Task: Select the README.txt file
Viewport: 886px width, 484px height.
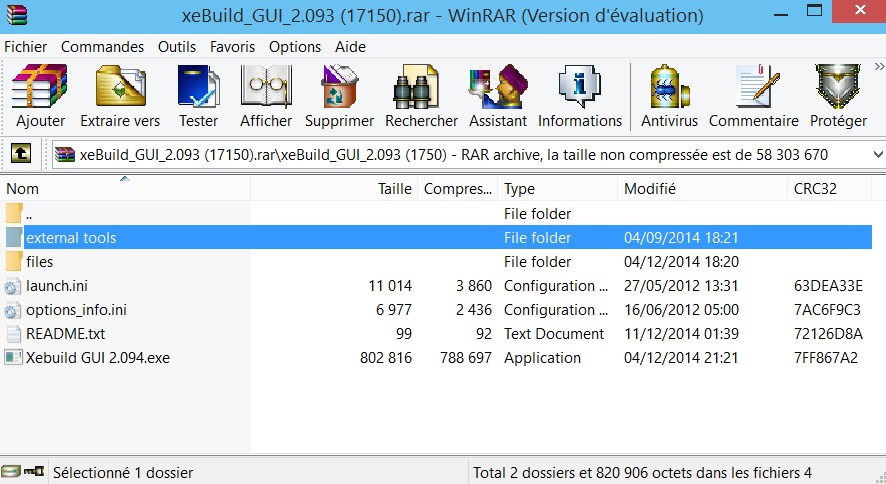Action: point(63,334)
